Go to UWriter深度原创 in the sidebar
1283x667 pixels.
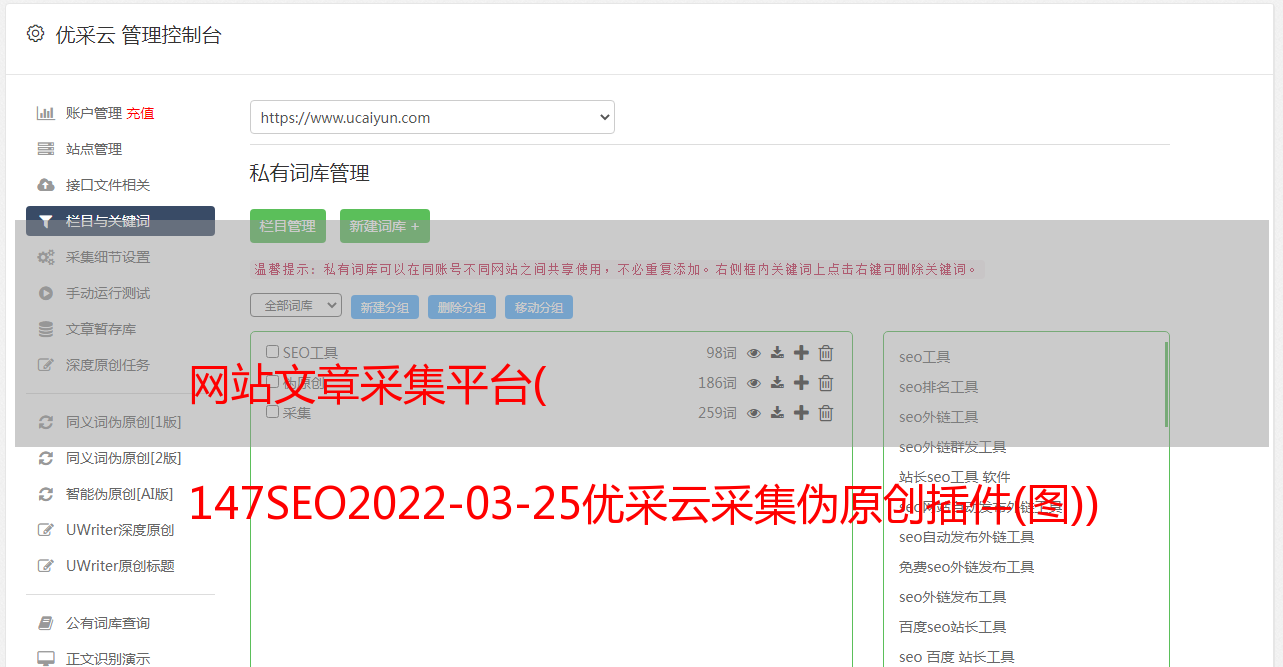[x=120, y=530]
